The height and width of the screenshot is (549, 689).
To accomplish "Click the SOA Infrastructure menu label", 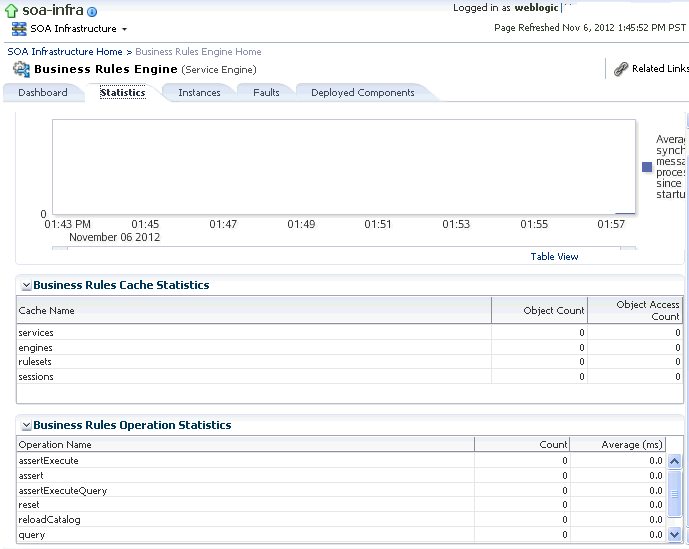I will 73,29.
